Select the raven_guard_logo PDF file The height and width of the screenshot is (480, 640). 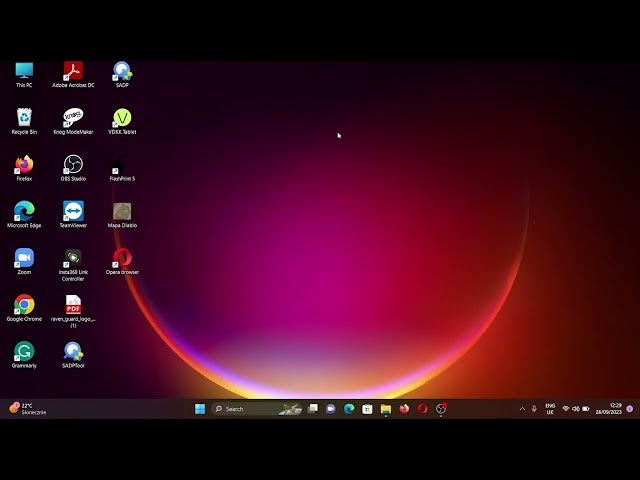tap(73, 311)
